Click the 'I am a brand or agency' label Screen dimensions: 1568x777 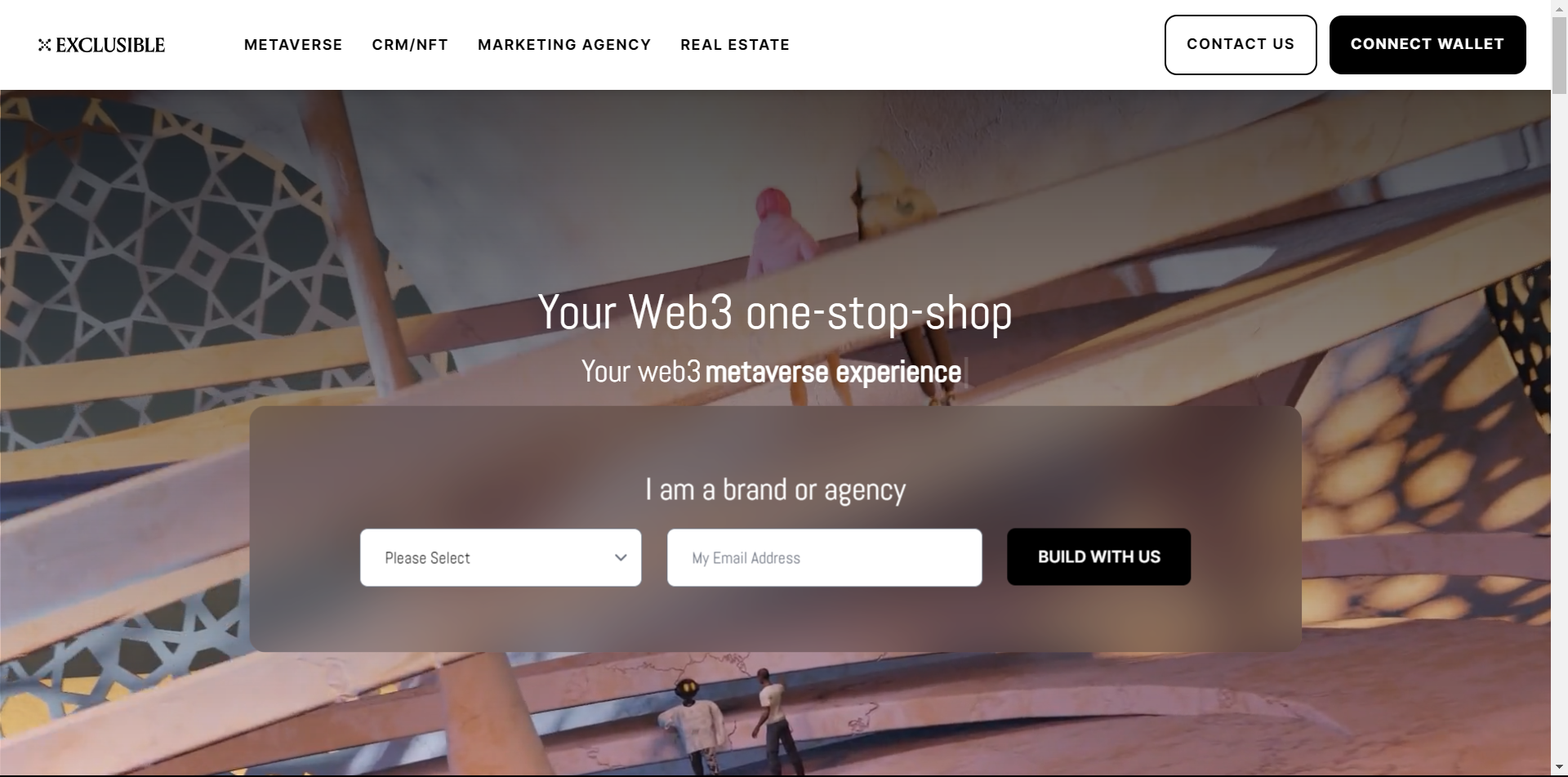click(x=775, y=489)
